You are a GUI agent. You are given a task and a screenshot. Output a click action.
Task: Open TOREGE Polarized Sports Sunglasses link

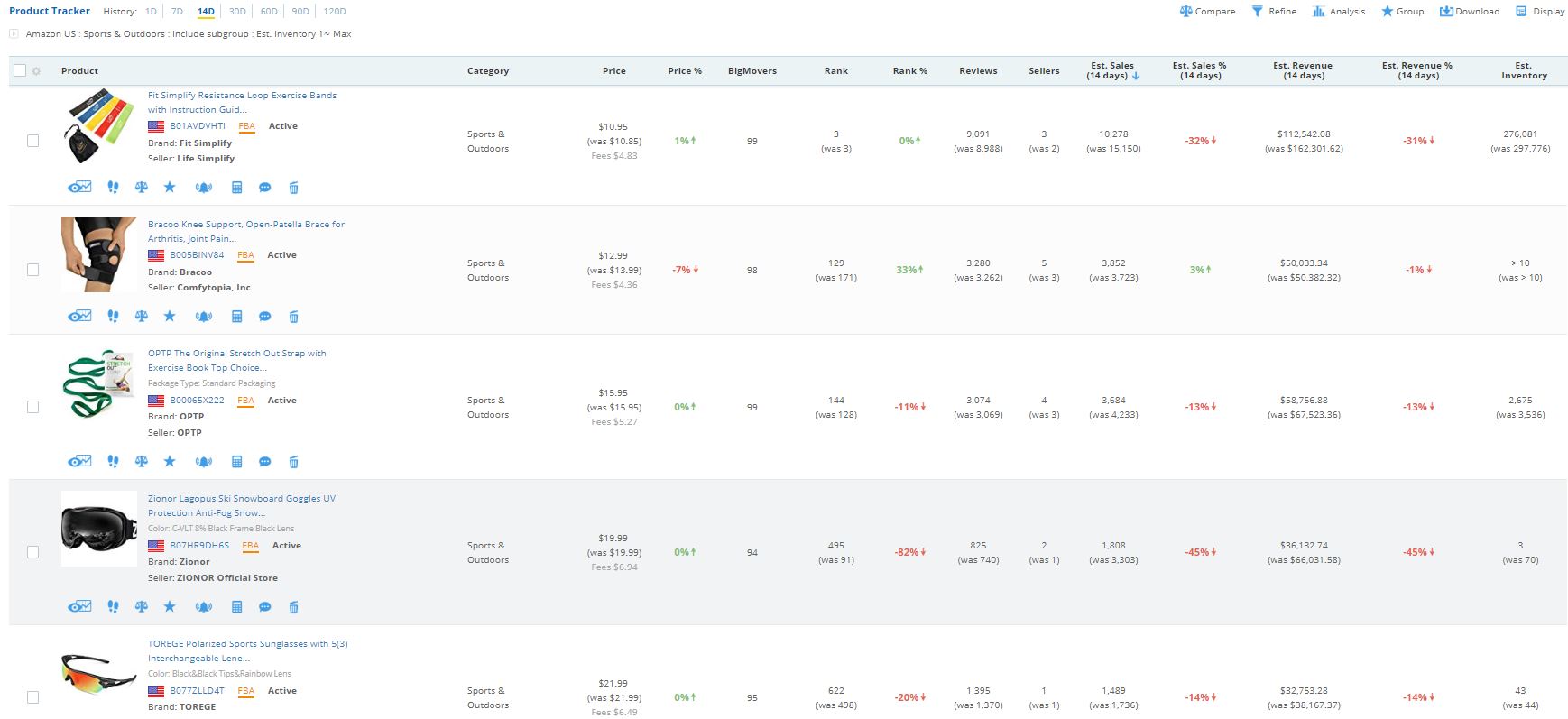pos(248,650)
